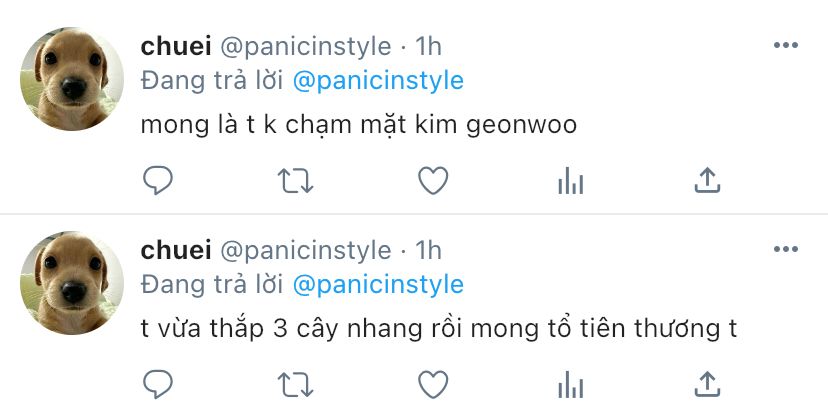
Task: Like the 3 cây nhang tweet
Action: 433,384
